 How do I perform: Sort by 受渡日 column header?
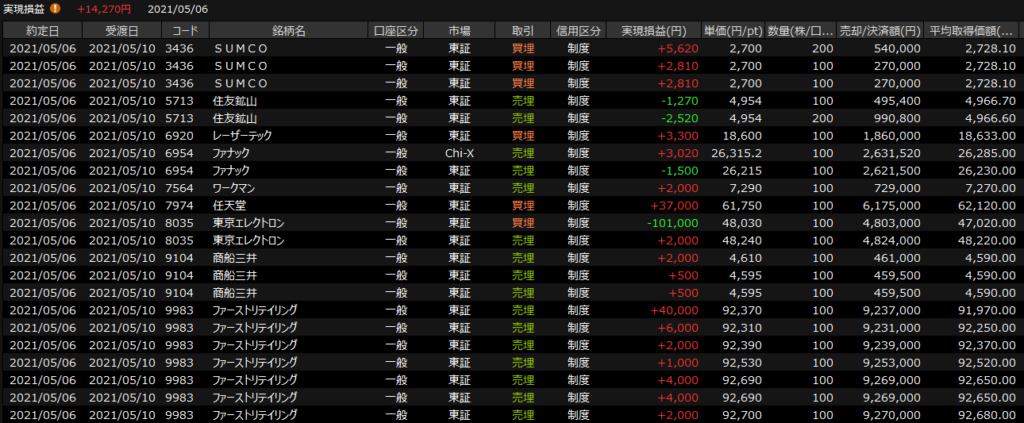[x=120, y=30]
